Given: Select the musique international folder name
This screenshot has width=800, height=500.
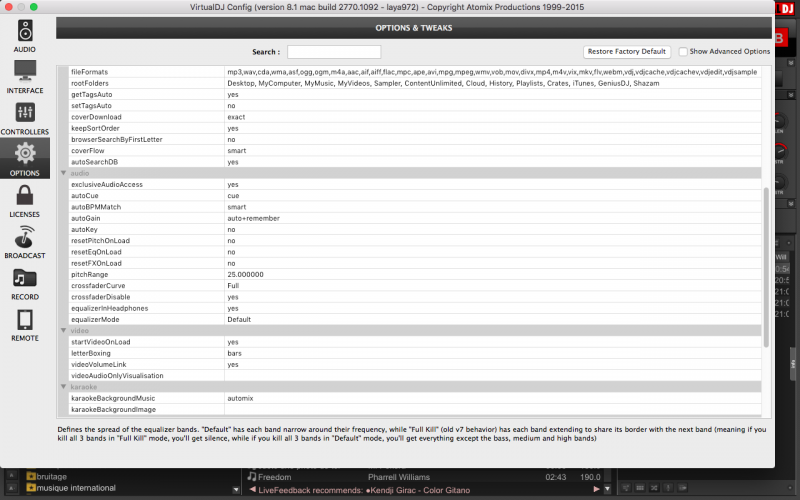Looking at the screenshot, I should [76, 488].
